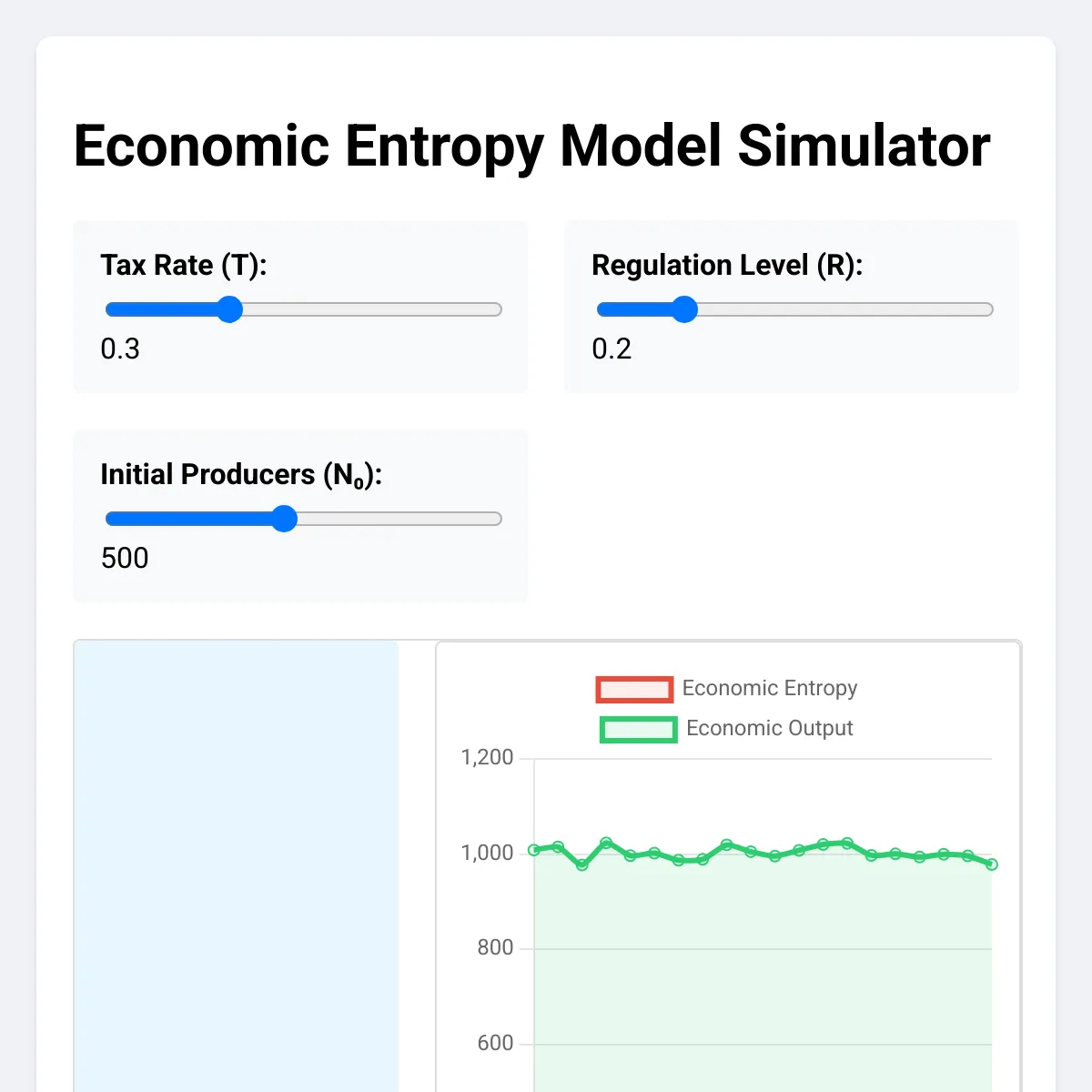The width and height of the screenshot is (1092, 1092).
Task: Click the Regulation Level (R) heading
Action: [728, 265]
